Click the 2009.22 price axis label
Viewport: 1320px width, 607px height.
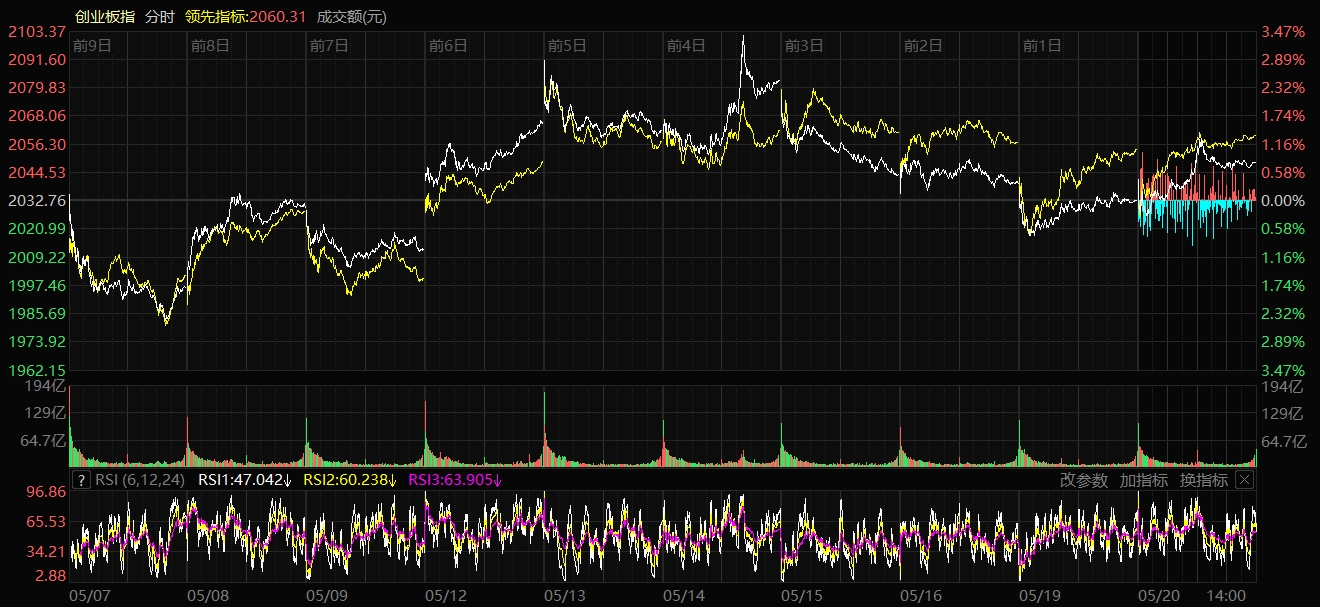tap(36, 258)
